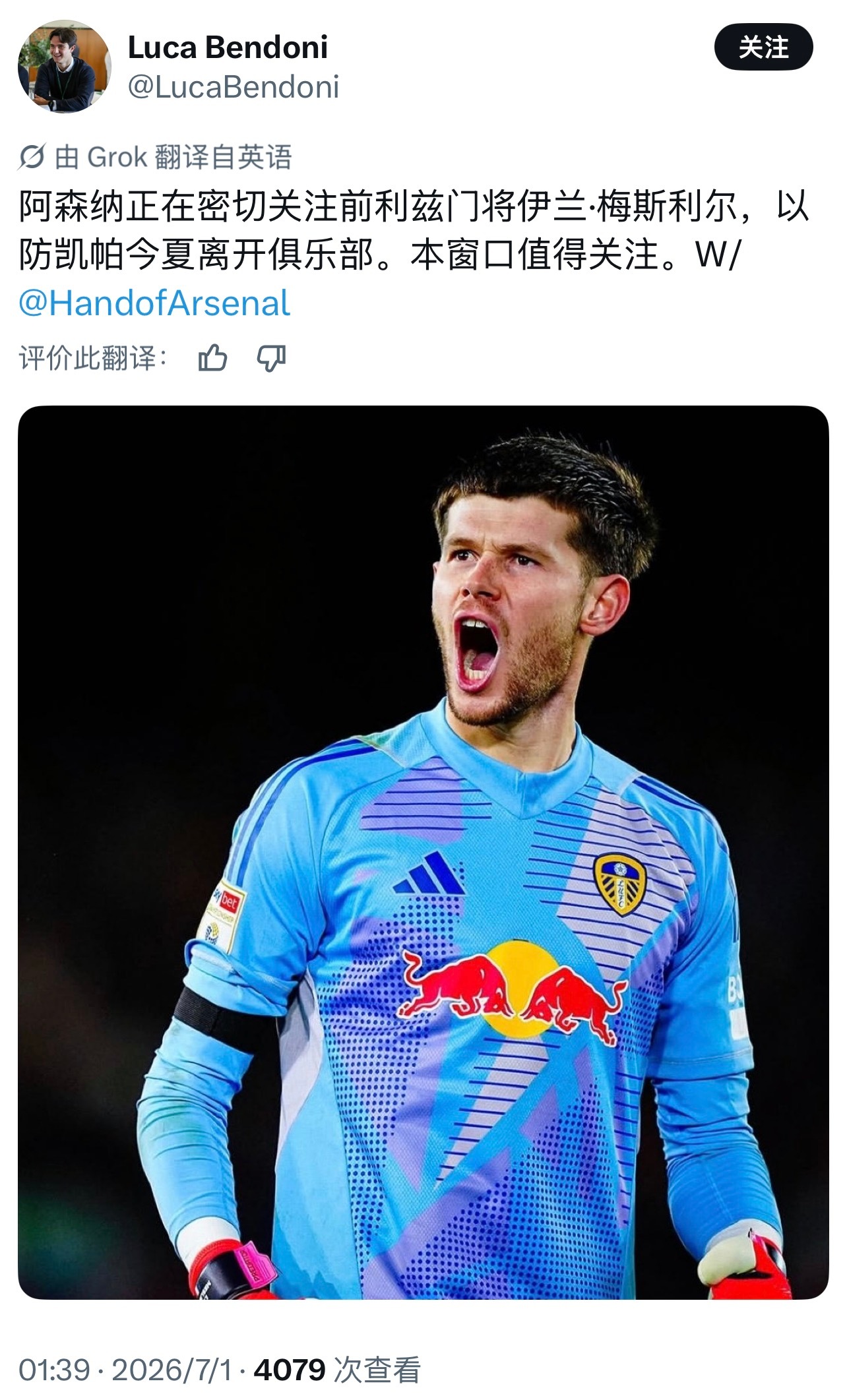847x1400 pixels.
Task: Tap the Grok translation icon
Action: point(32,157)
